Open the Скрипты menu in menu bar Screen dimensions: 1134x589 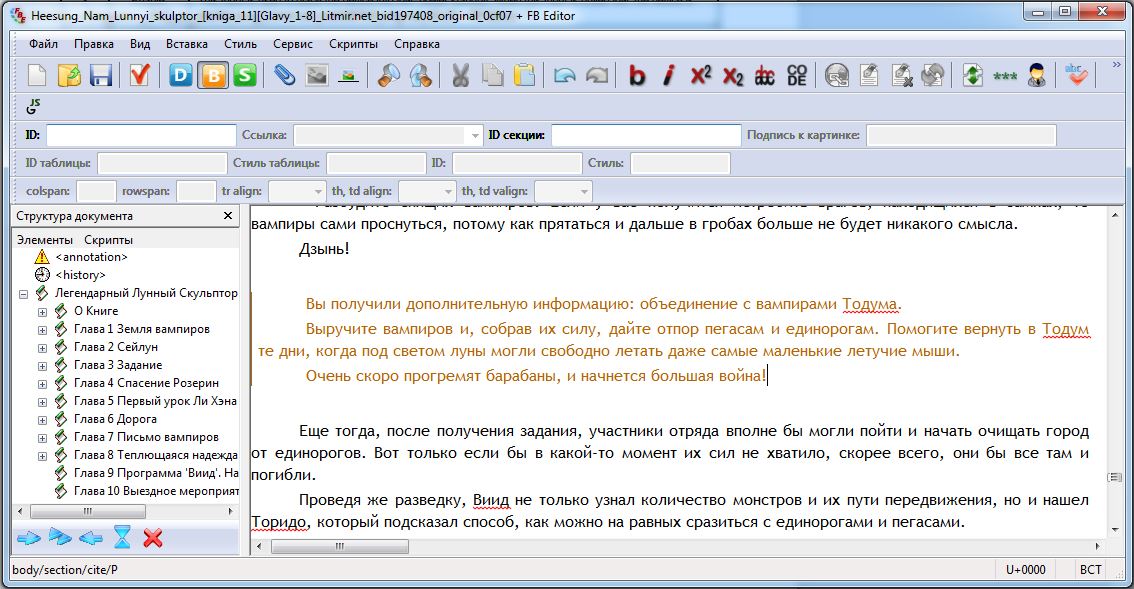click(x=353, y=44)
